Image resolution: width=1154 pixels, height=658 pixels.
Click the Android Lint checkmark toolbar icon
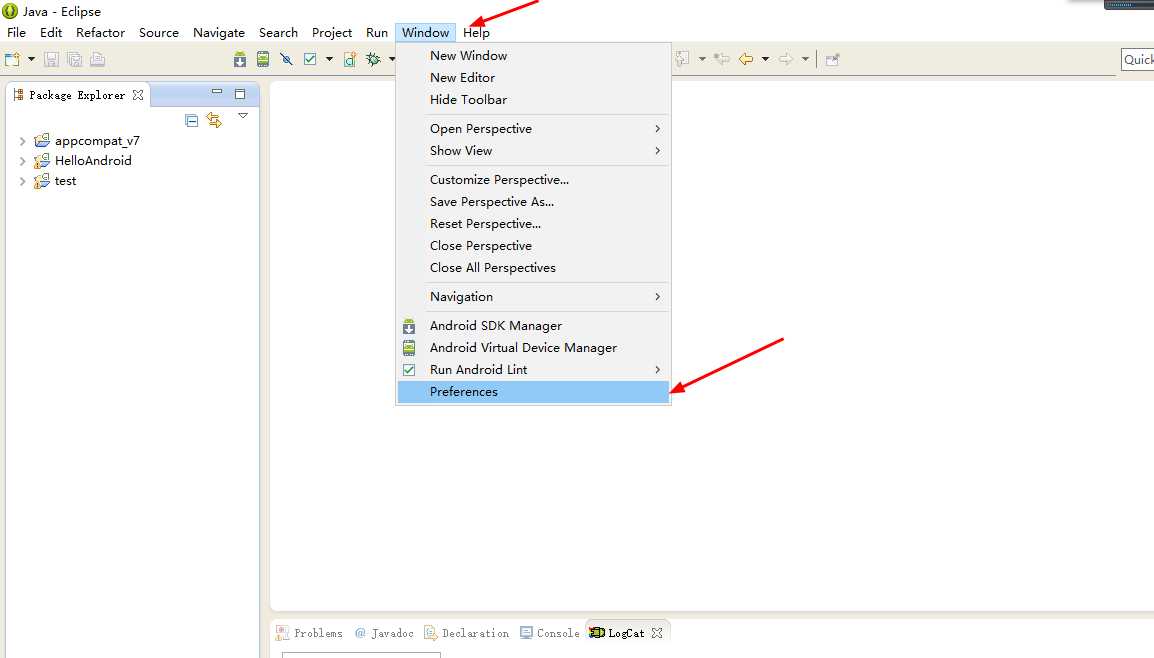(310, 60)
